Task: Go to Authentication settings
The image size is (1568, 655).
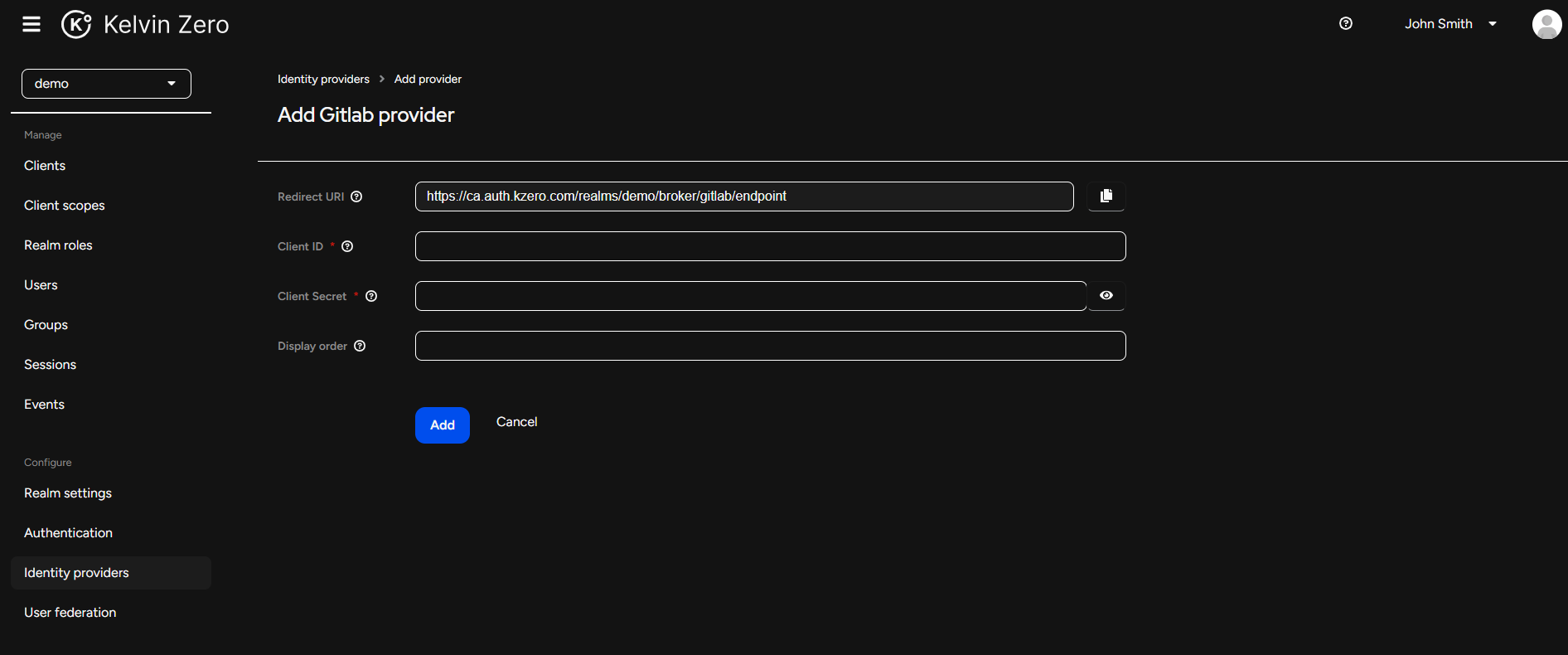Action: 68,533
